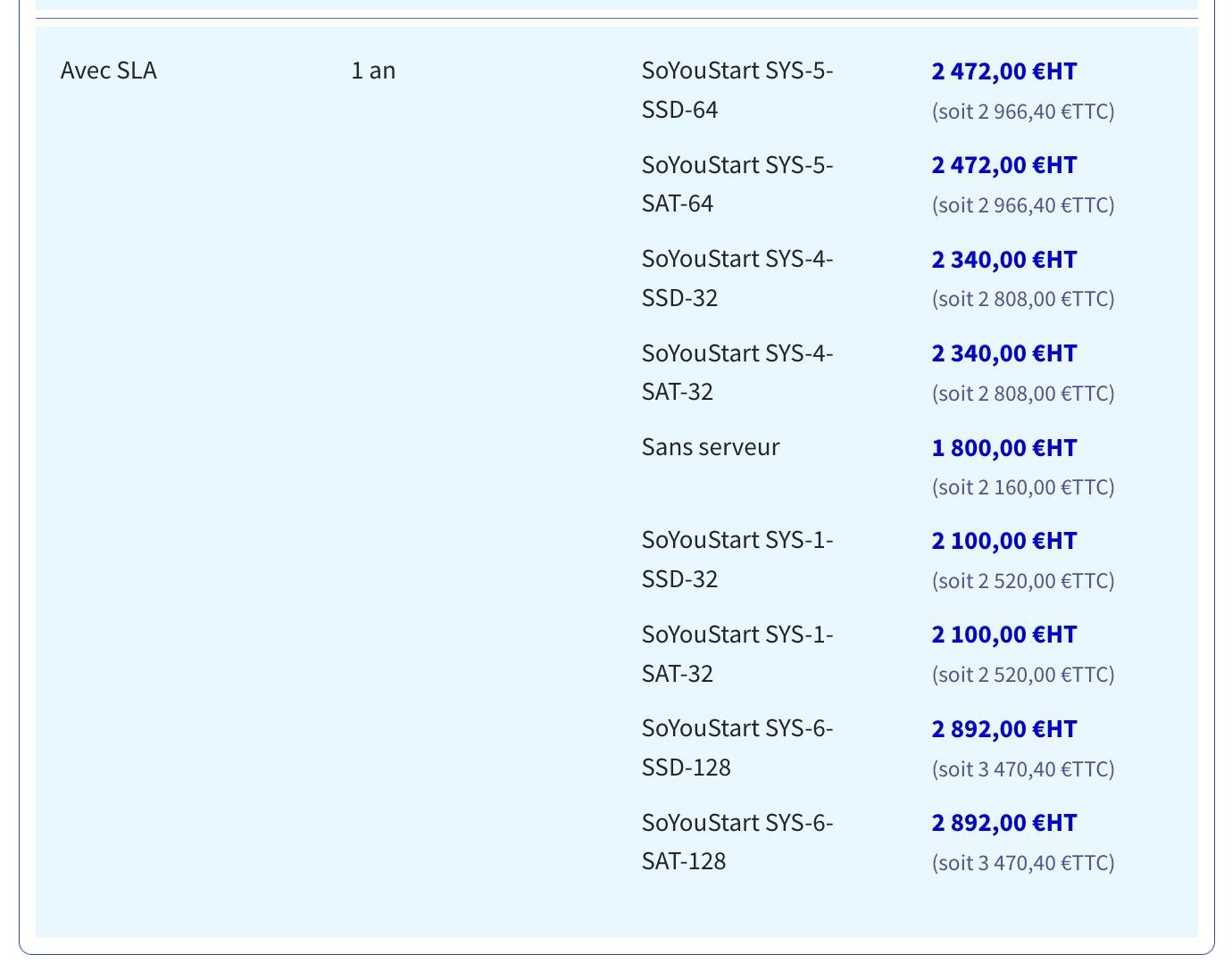The image size is (1232, 971).
Task: Click 'SoYouStart SYS-1-SSD-32' server name
Action: 737,560
